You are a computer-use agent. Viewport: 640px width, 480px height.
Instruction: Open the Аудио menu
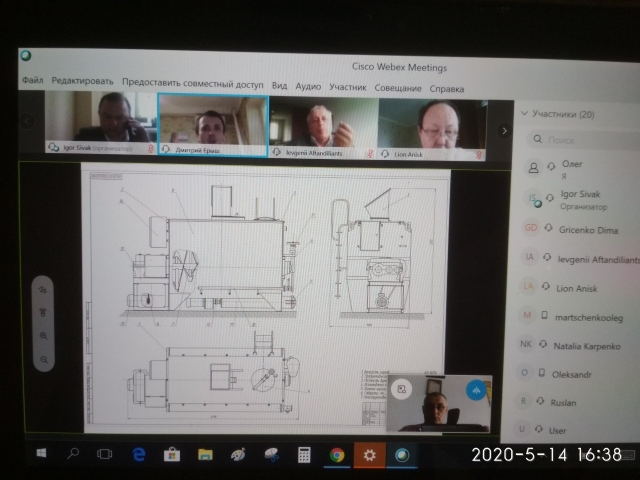click(x=308, y=87)
